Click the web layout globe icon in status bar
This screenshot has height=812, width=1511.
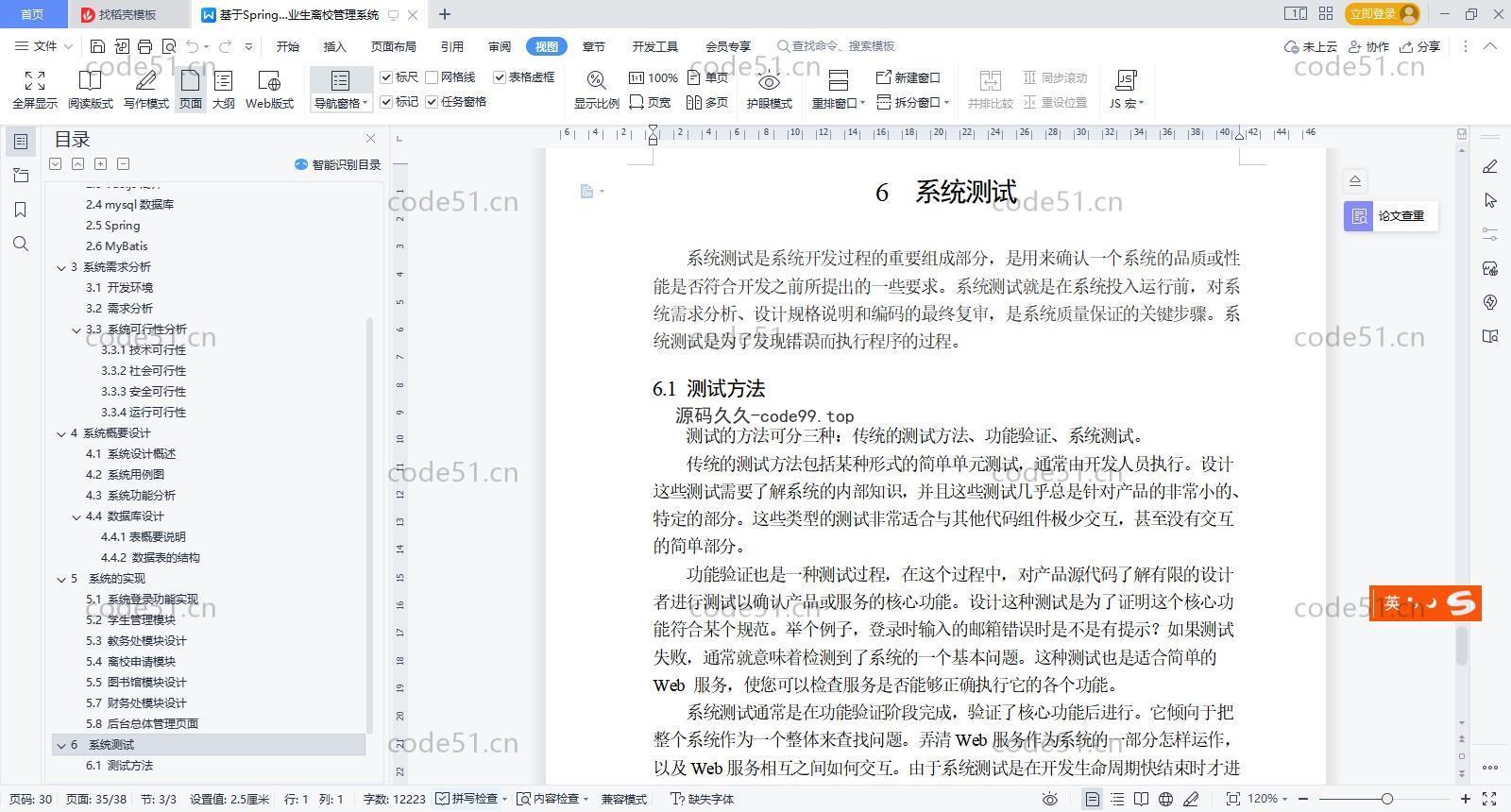pos(1166,799)
